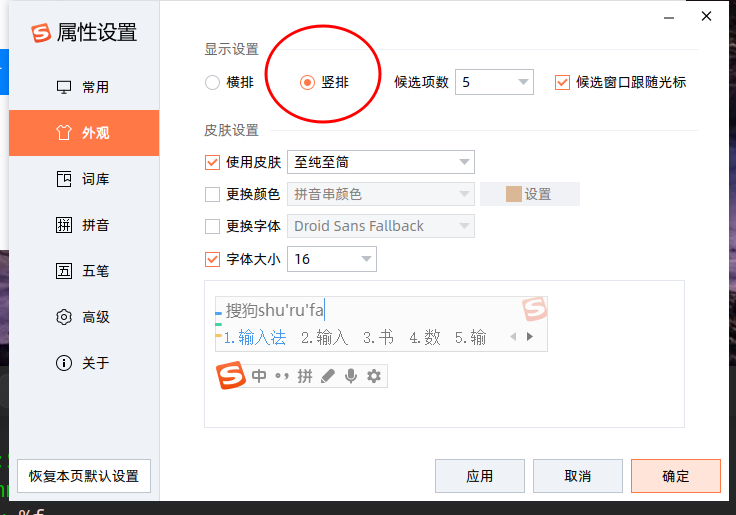
Task: Click the next page arrow in candidate preview
Action: click(530, 337)
